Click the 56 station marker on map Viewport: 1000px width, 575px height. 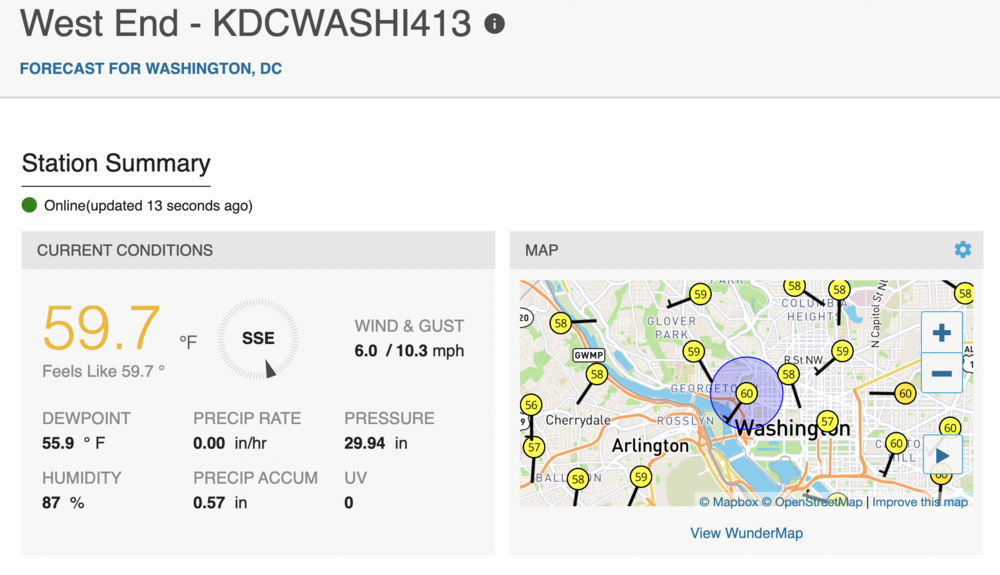(x=531, y=405)
